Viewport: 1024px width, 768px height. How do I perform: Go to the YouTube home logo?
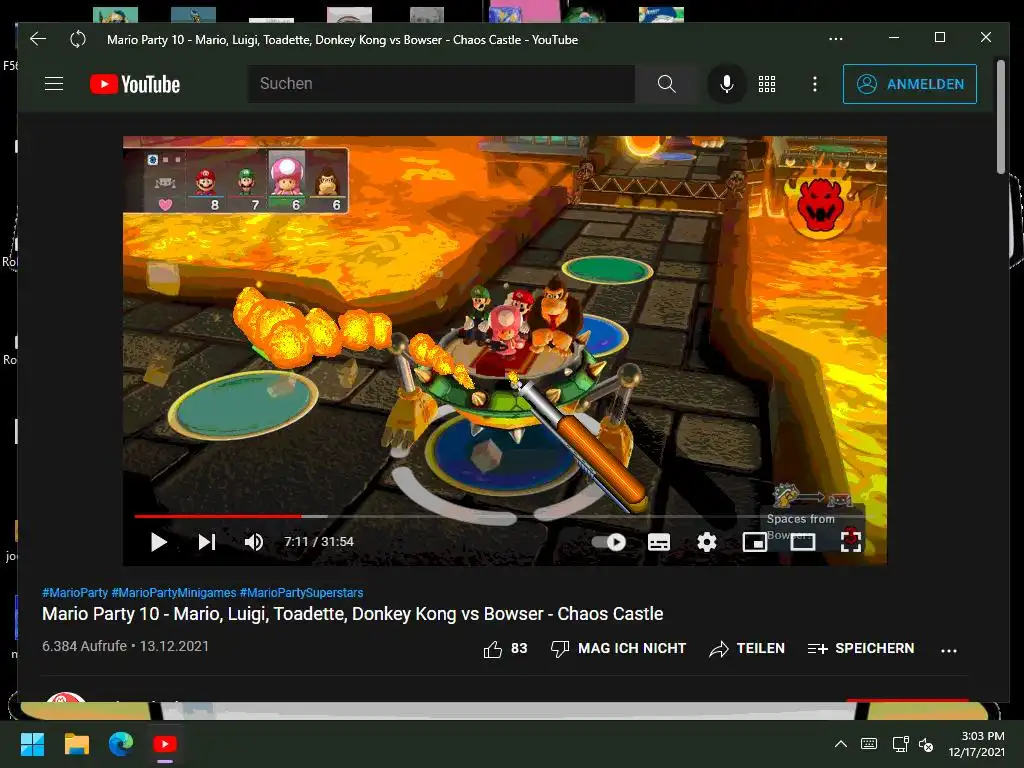135,84
